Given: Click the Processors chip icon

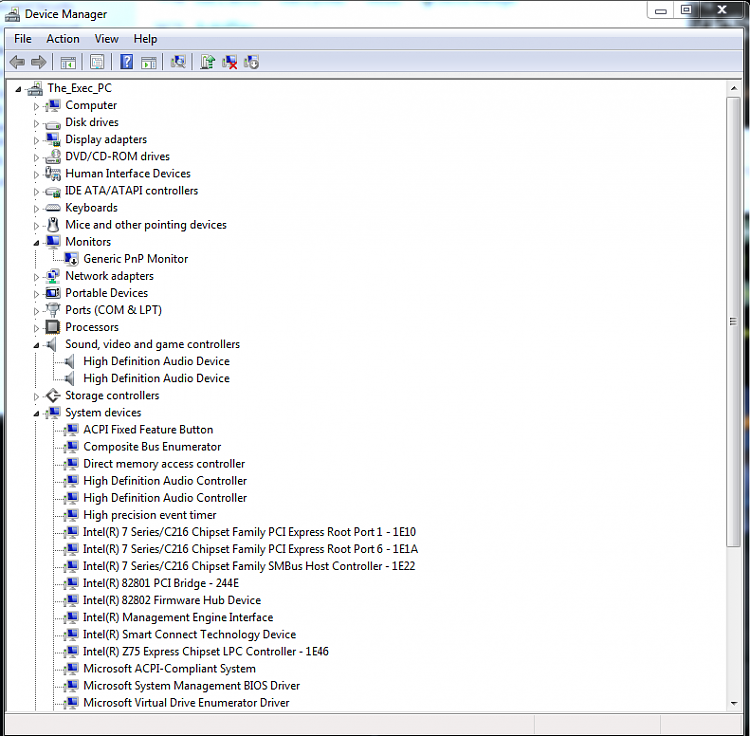Looking at the screenshot, I should (x=53, y=327).
